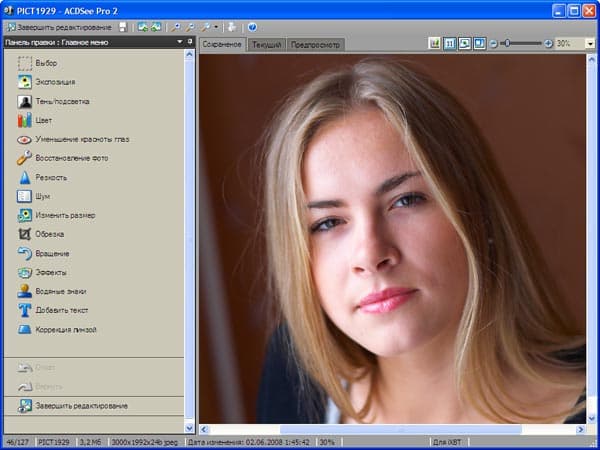Click the modification date status entry
This screenshot has width=600, height=450.
pyautogui.click(x=248, y=442)
